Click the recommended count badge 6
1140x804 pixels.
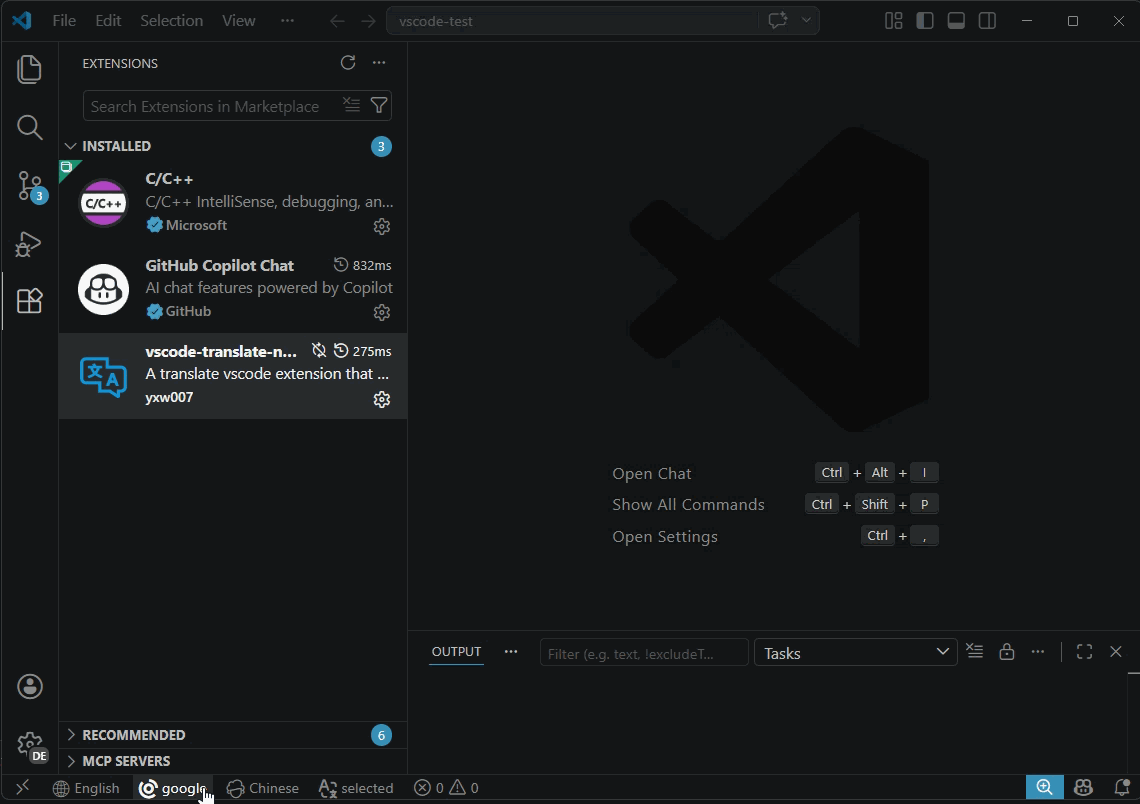[381, 735]
